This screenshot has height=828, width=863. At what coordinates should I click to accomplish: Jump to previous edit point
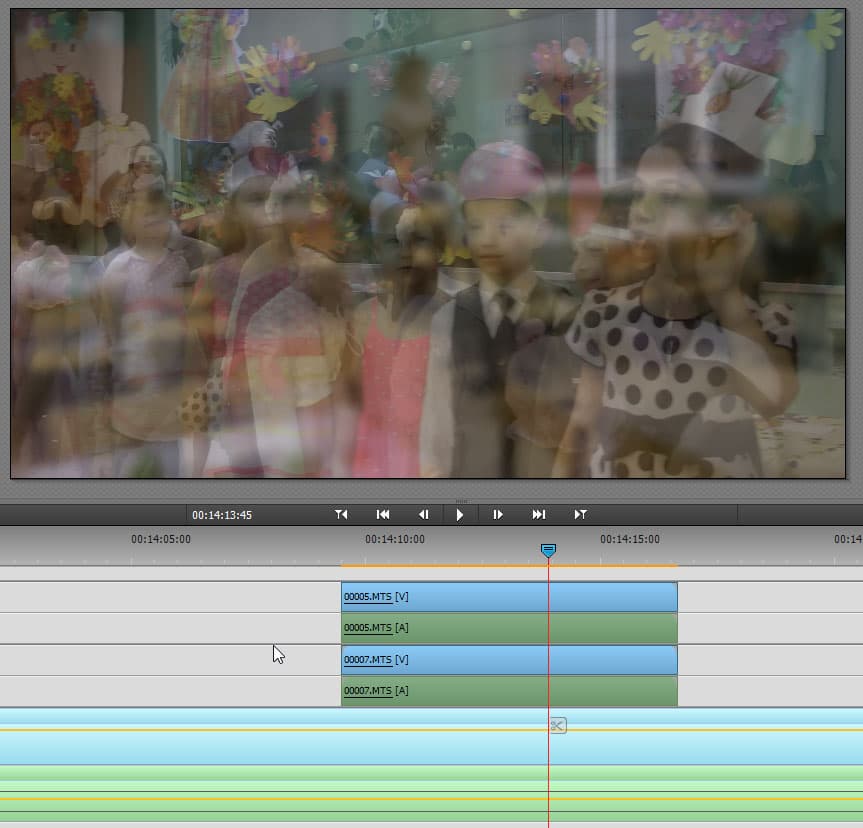383,515
